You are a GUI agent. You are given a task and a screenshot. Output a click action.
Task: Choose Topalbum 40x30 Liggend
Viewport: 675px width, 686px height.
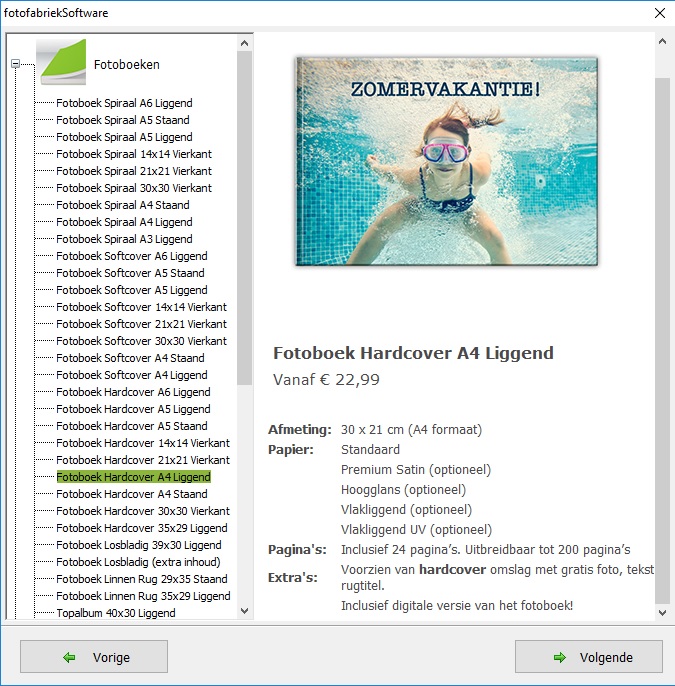[115, 613]
